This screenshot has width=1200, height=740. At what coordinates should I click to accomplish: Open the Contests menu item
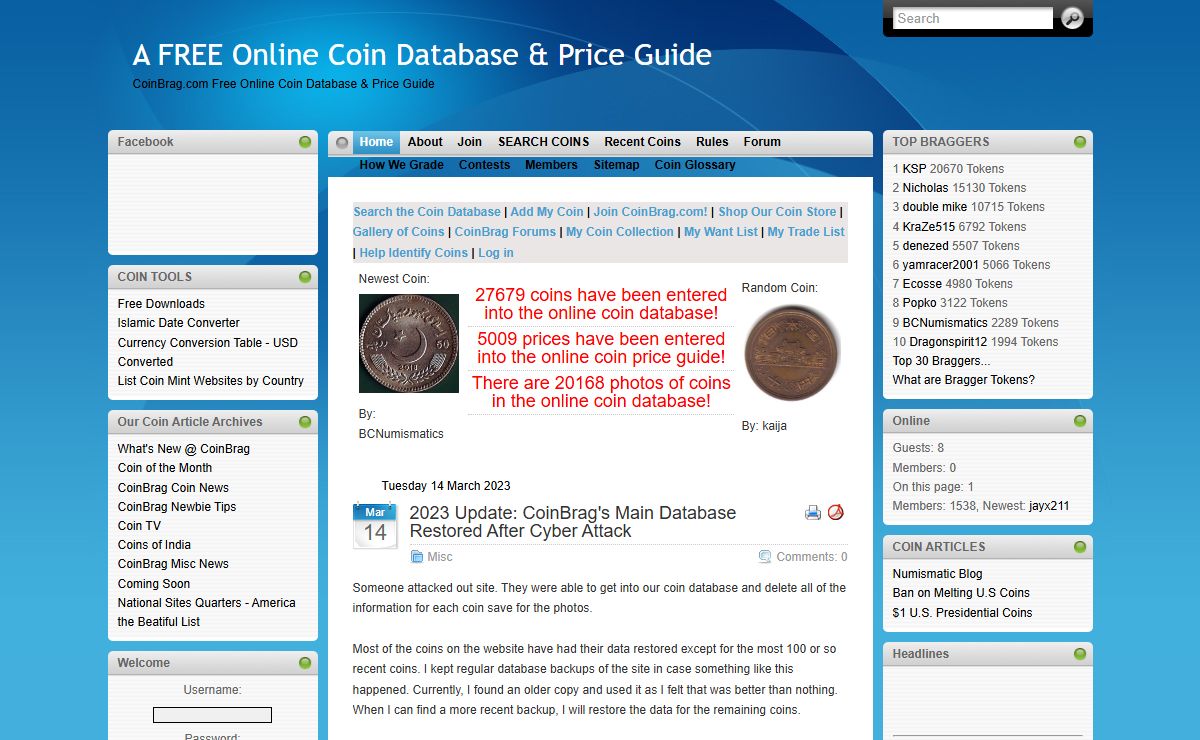pos(485,165)
